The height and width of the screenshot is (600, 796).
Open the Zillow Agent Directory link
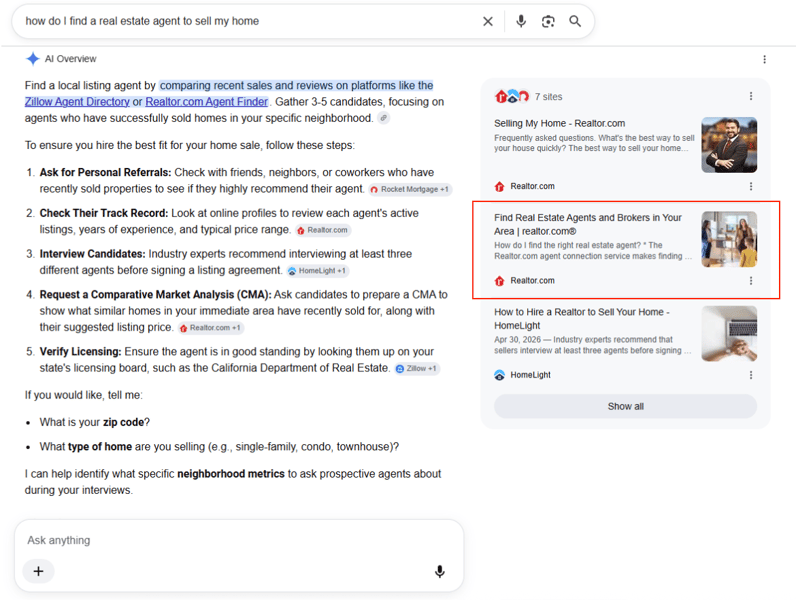(77, 102)
